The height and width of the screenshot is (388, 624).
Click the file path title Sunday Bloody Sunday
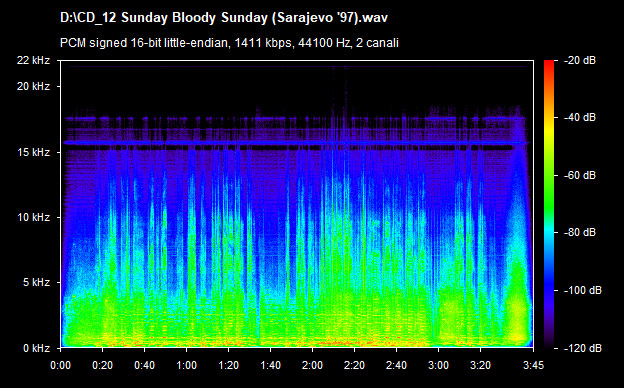click(224, 18)
